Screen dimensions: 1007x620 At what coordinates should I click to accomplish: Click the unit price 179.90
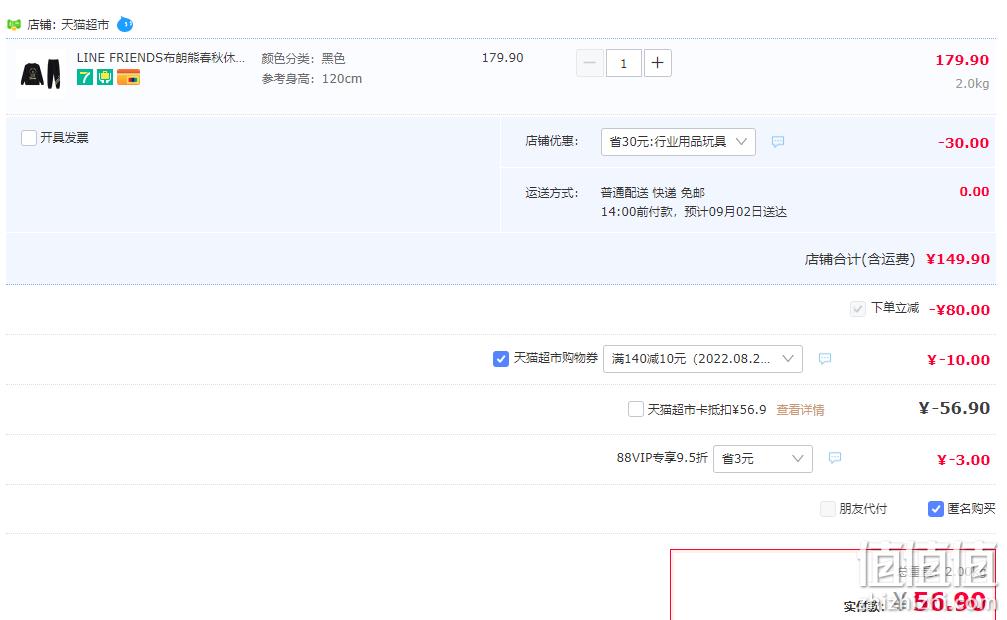(x=502, y=58)
